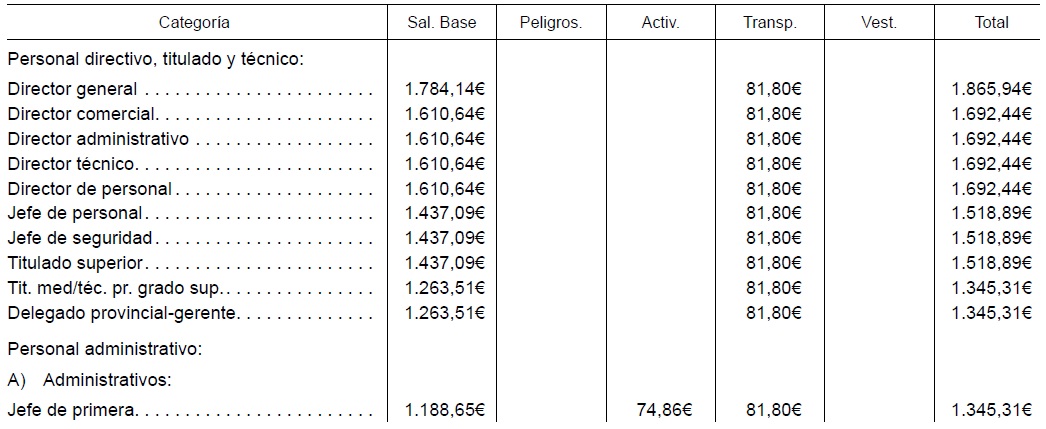This screenshot has width=1046, height=429.
Task: Select the Jefe de primera base salary 1.188,65€
Action: tap(445, 411)
